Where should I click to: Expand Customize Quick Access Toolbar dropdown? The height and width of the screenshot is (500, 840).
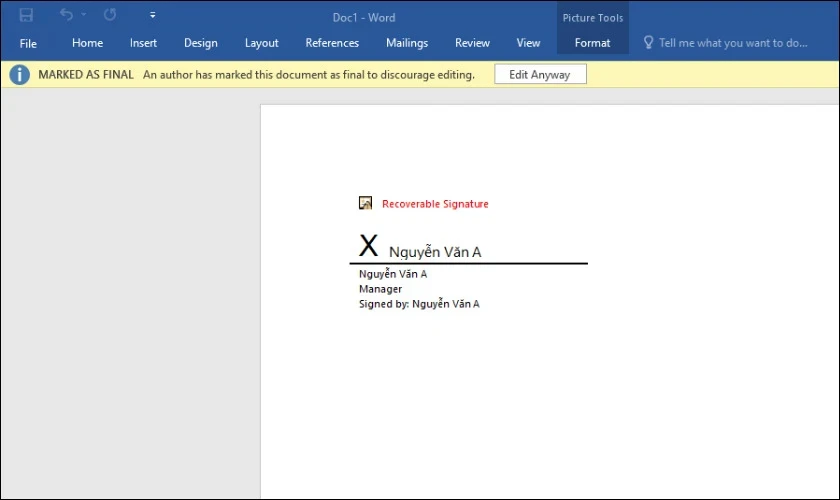(152, 15)
